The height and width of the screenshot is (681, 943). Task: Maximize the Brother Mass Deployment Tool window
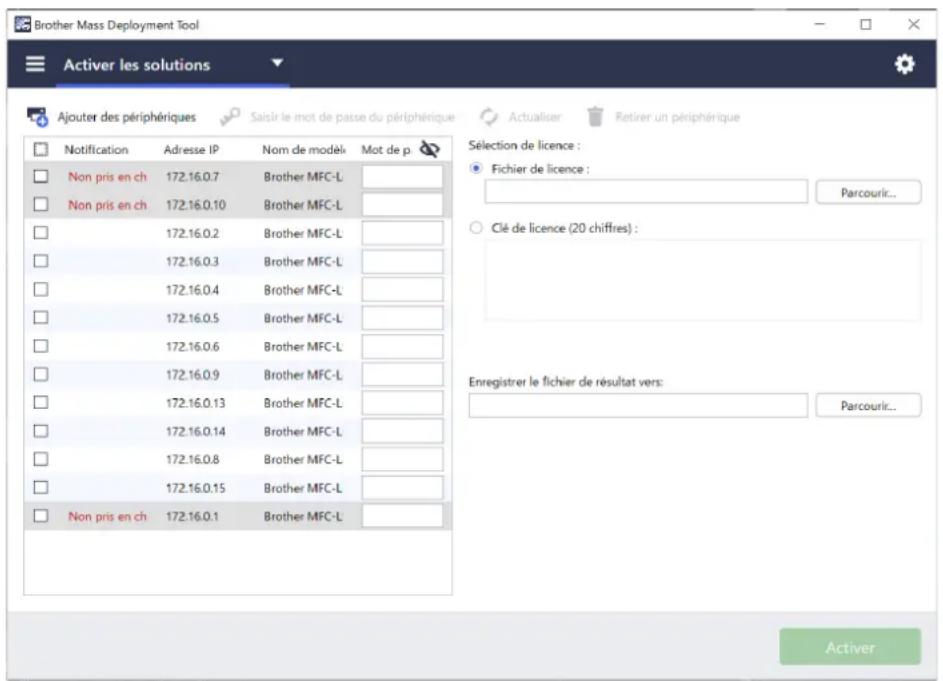point(865,24)
